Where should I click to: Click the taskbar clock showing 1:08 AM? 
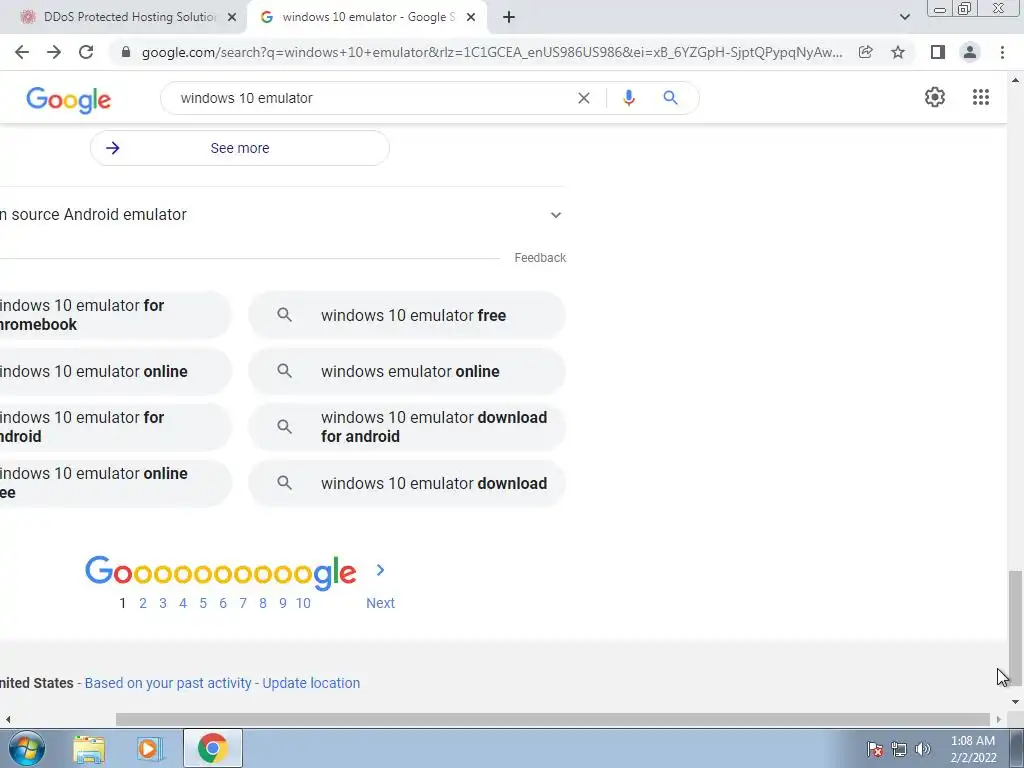pos(973,749)
